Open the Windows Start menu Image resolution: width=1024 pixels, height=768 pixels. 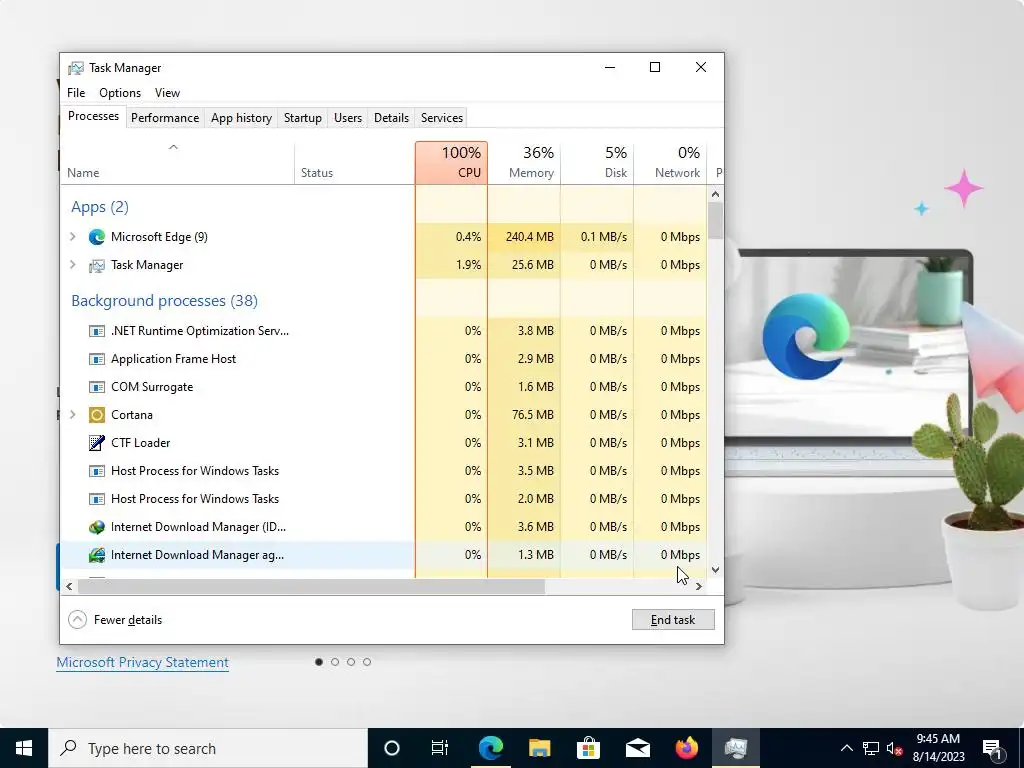click(x=24, y=748)
